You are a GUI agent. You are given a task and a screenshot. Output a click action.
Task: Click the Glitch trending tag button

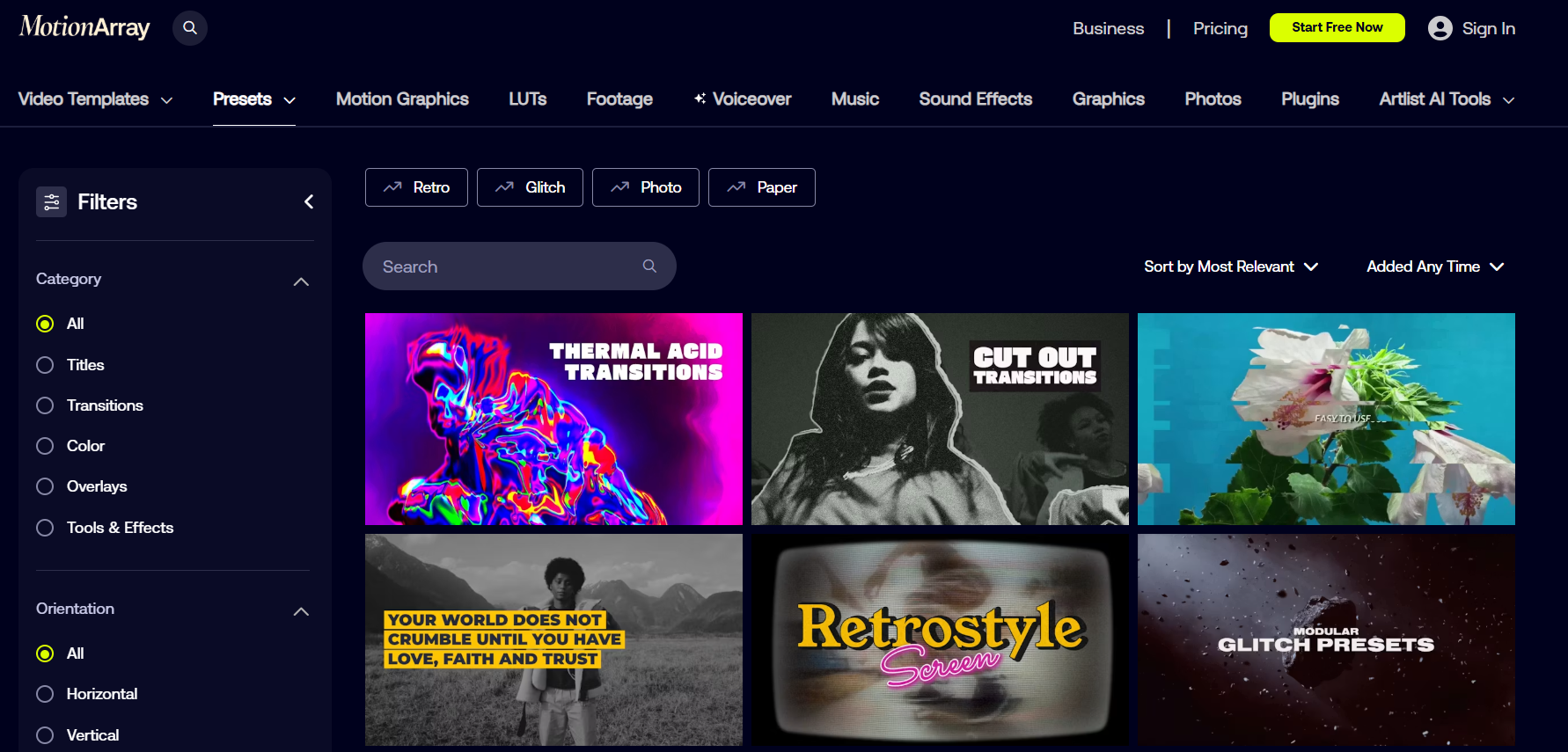tap(530, 187)
